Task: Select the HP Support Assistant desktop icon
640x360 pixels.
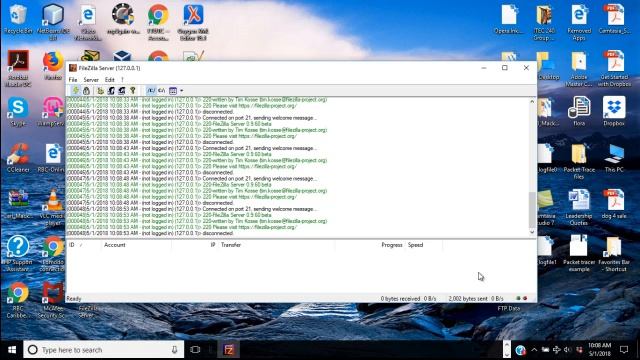Action: click(x=18, y=253)
